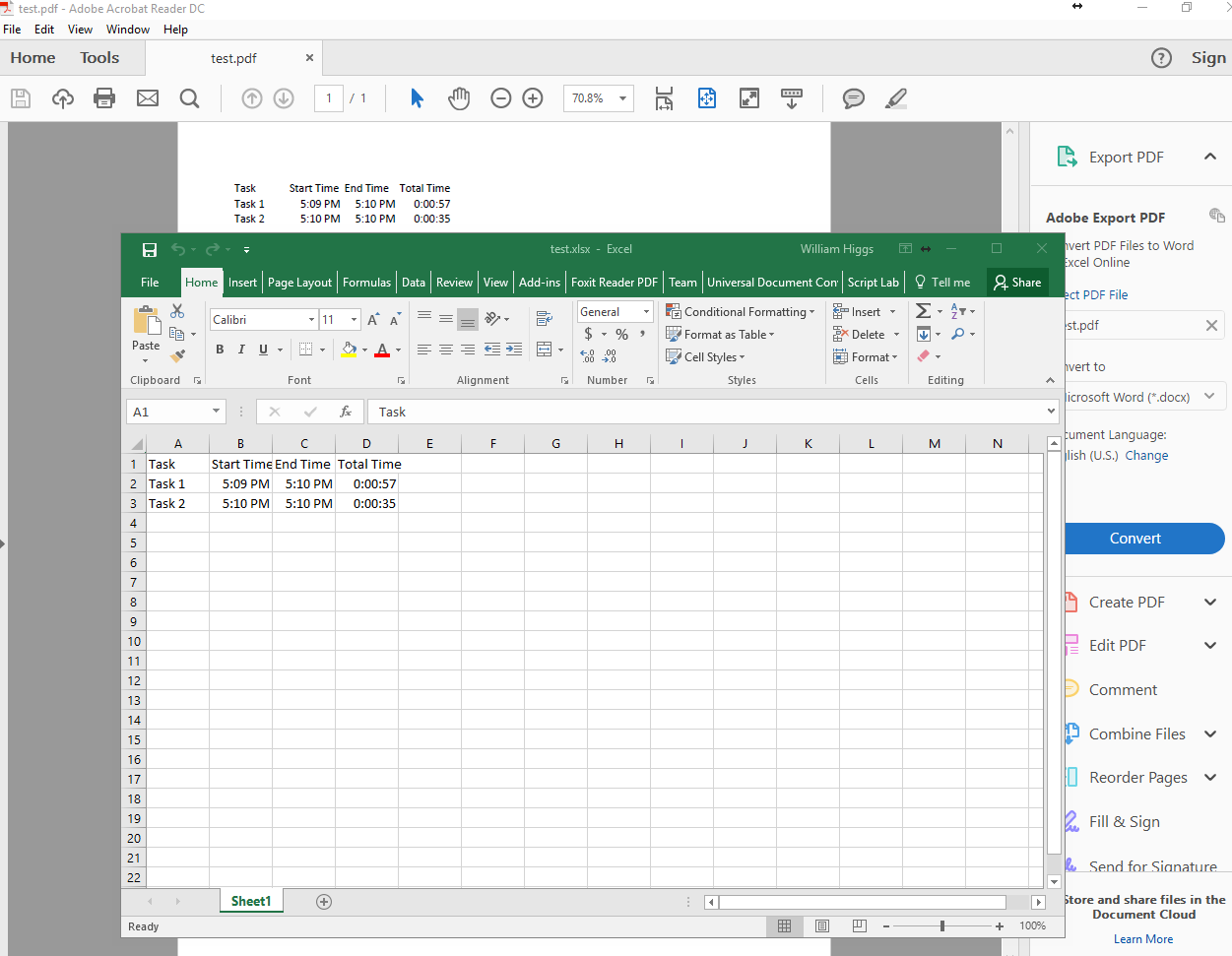The image size is (1232, 956).
Task: Click the Save icon in the Excel quick access toolbar
Action: [x=150, y=250]
